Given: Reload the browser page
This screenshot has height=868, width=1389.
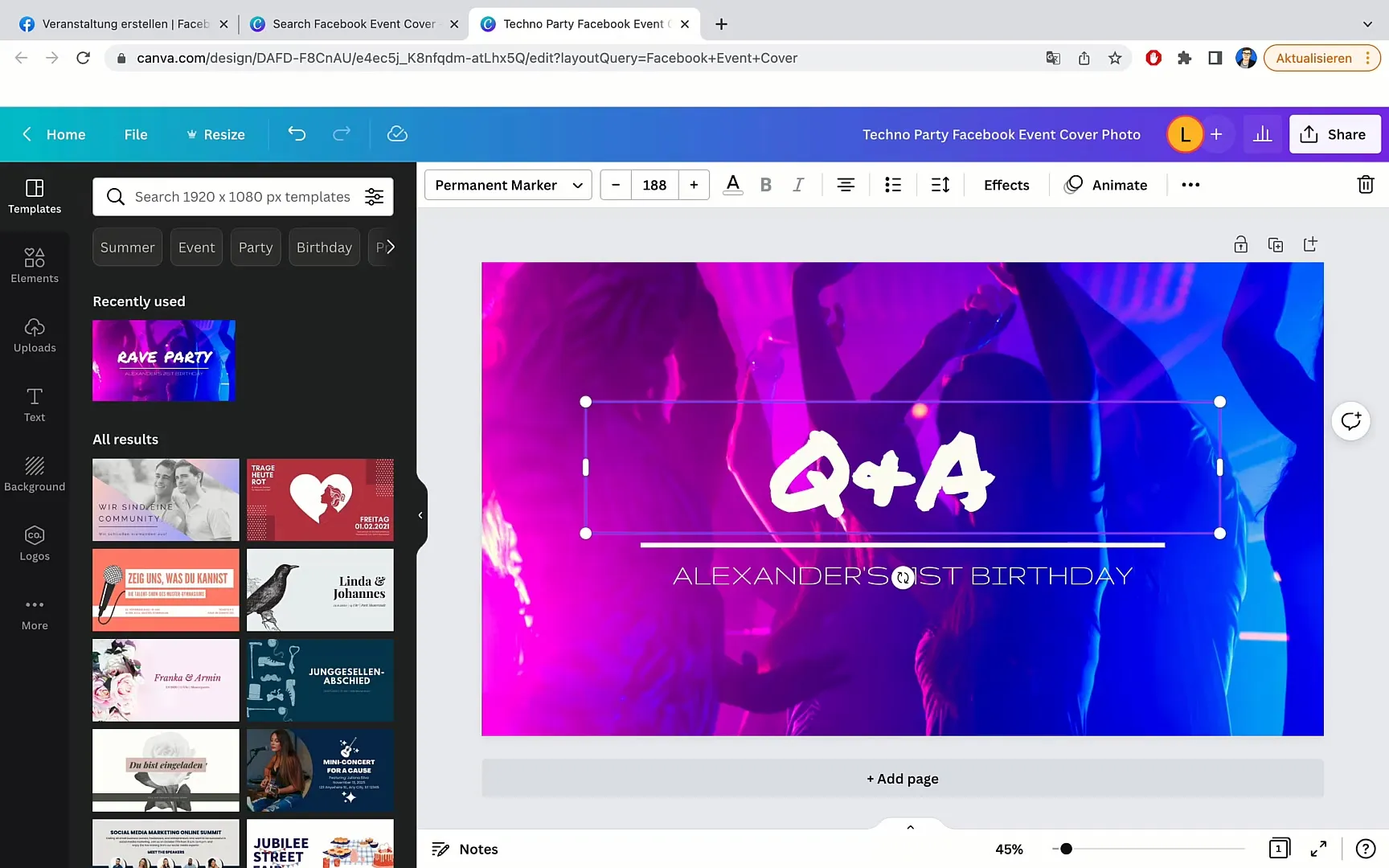Looking at the screenshot, I should [83, 58].
